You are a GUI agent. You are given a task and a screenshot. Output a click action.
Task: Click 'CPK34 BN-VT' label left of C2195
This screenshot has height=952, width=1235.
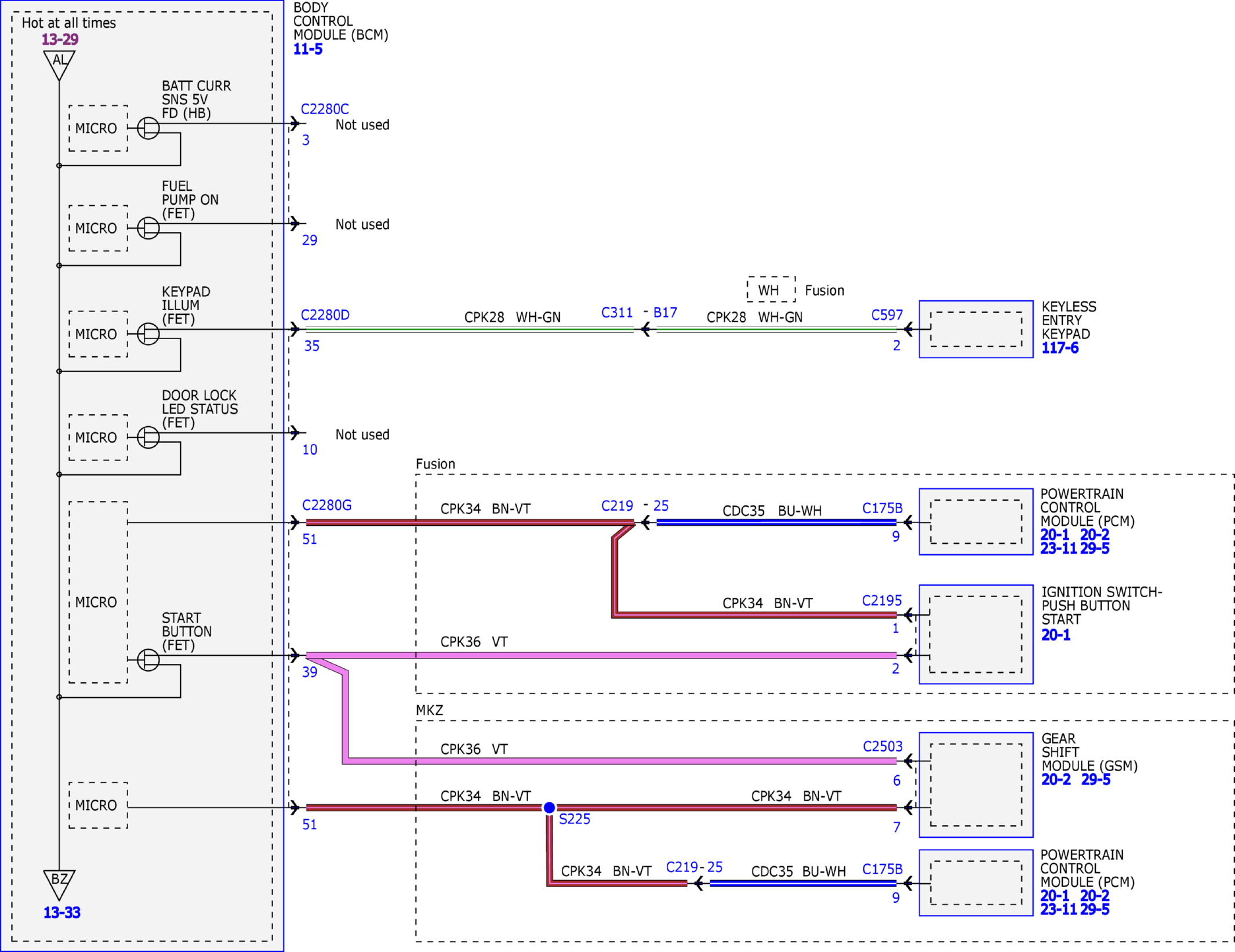tap(768, 603)
